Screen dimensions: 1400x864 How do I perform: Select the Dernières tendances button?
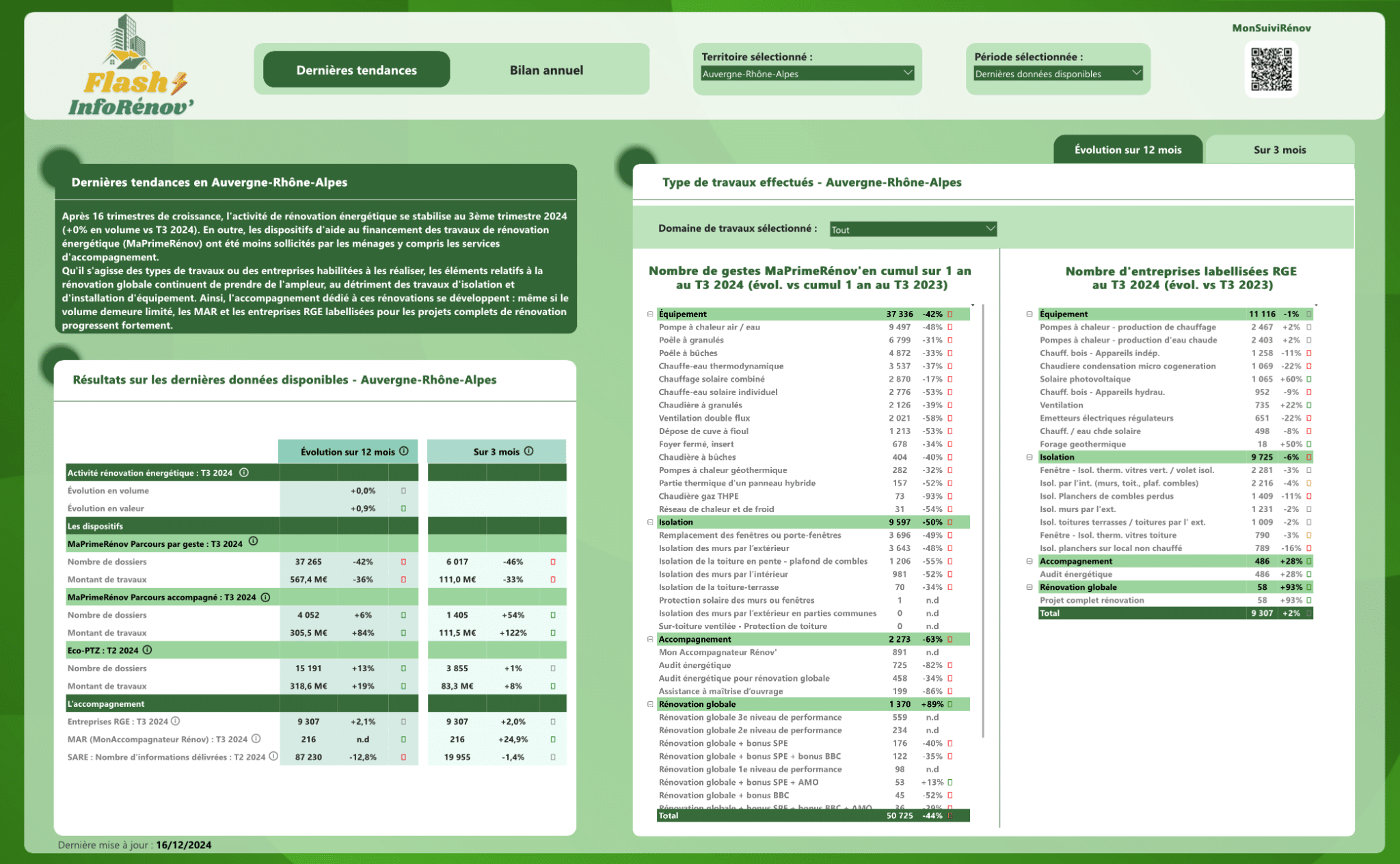click(x=356, y=70)
